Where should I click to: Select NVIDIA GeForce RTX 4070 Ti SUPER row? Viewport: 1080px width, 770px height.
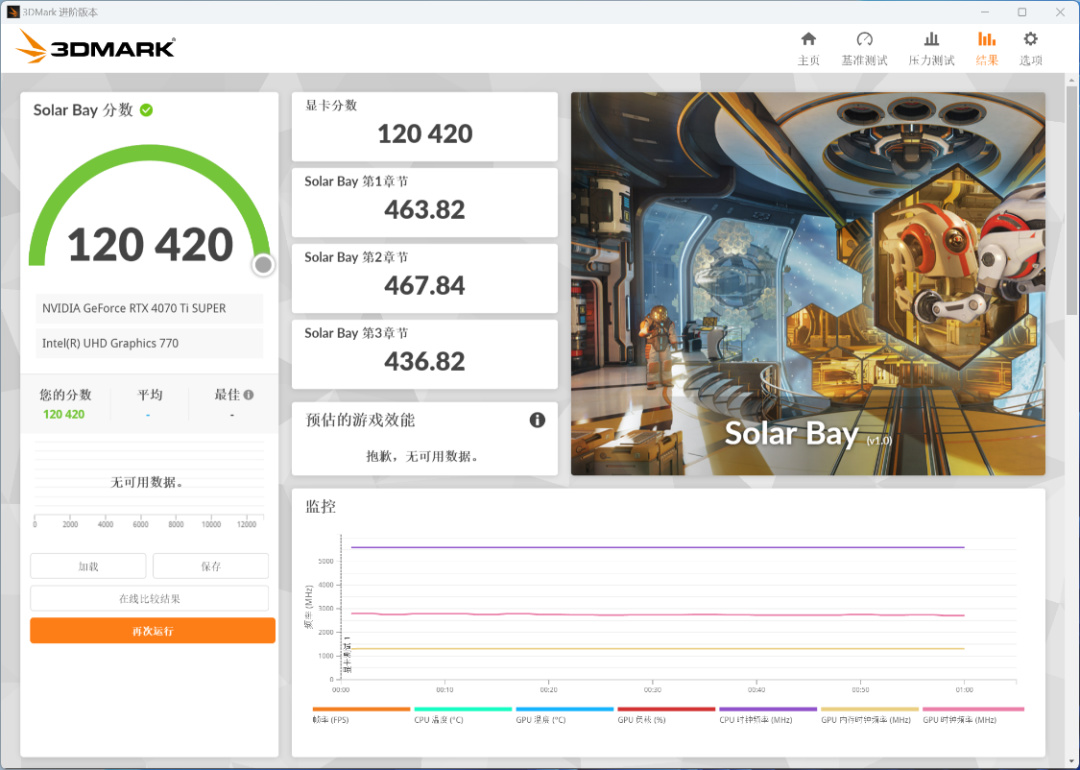149,308
